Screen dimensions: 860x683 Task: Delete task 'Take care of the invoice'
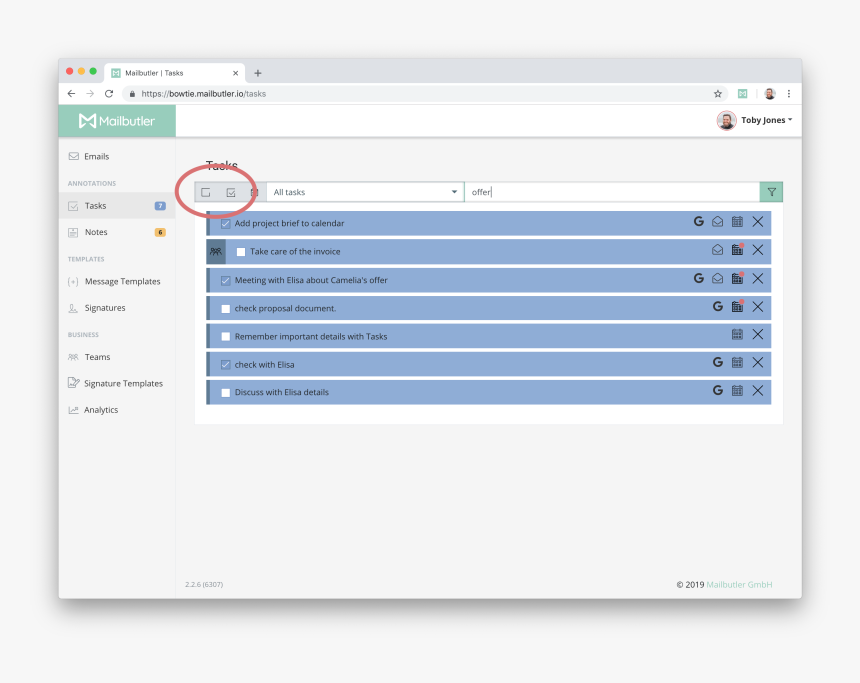click(757, 250)
